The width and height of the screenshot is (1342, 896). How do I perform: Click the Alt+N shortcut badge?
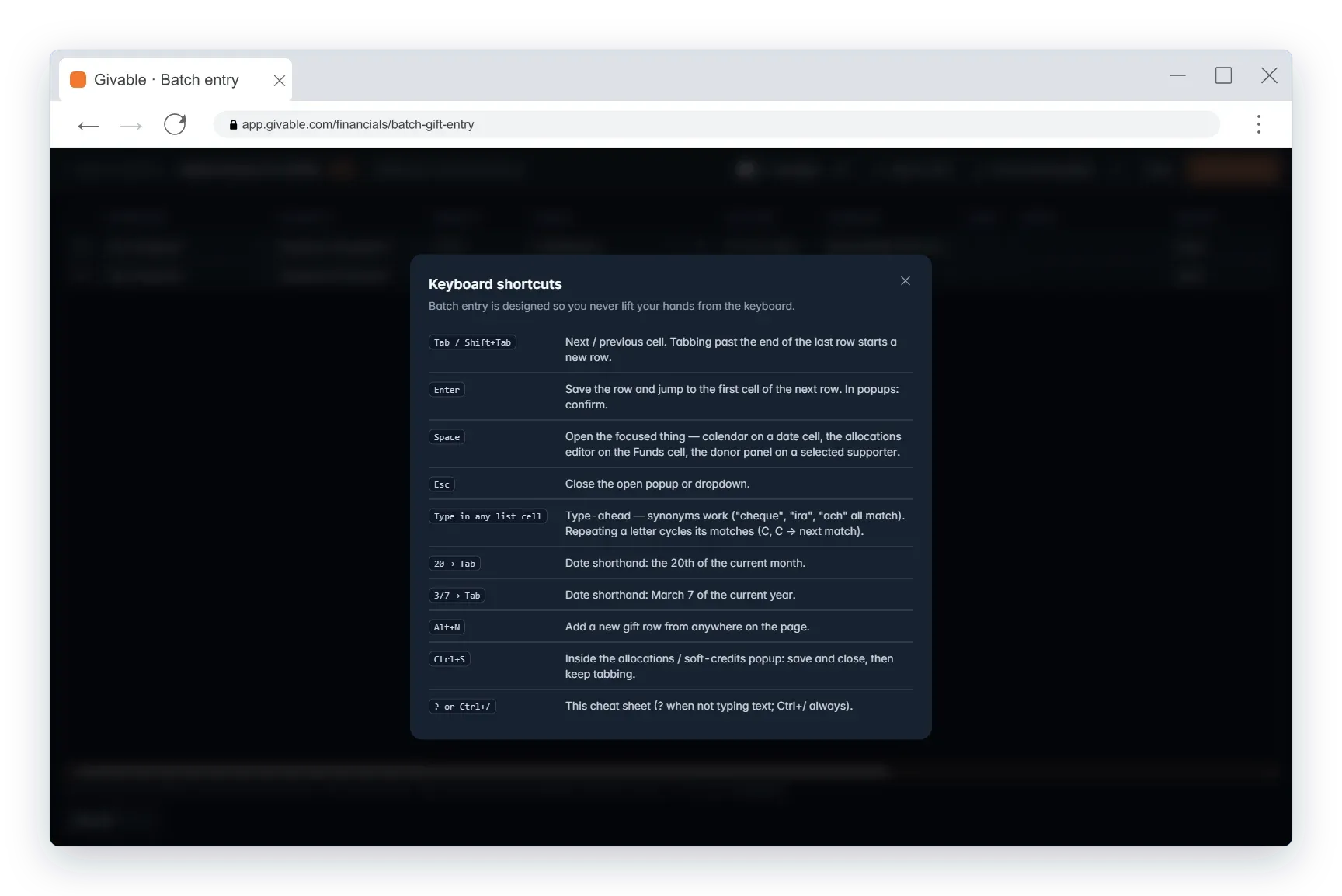(447, 627)
